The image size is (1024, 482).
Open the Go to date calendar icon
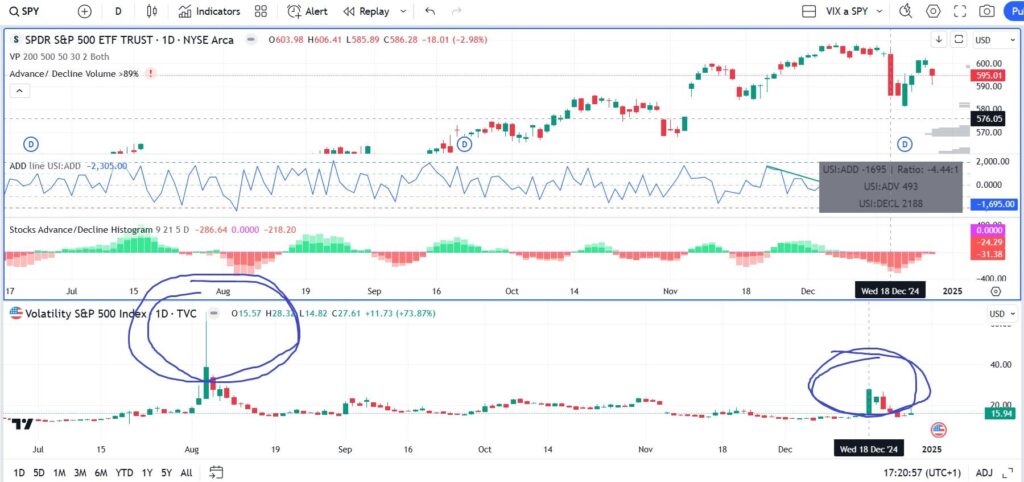216,472
